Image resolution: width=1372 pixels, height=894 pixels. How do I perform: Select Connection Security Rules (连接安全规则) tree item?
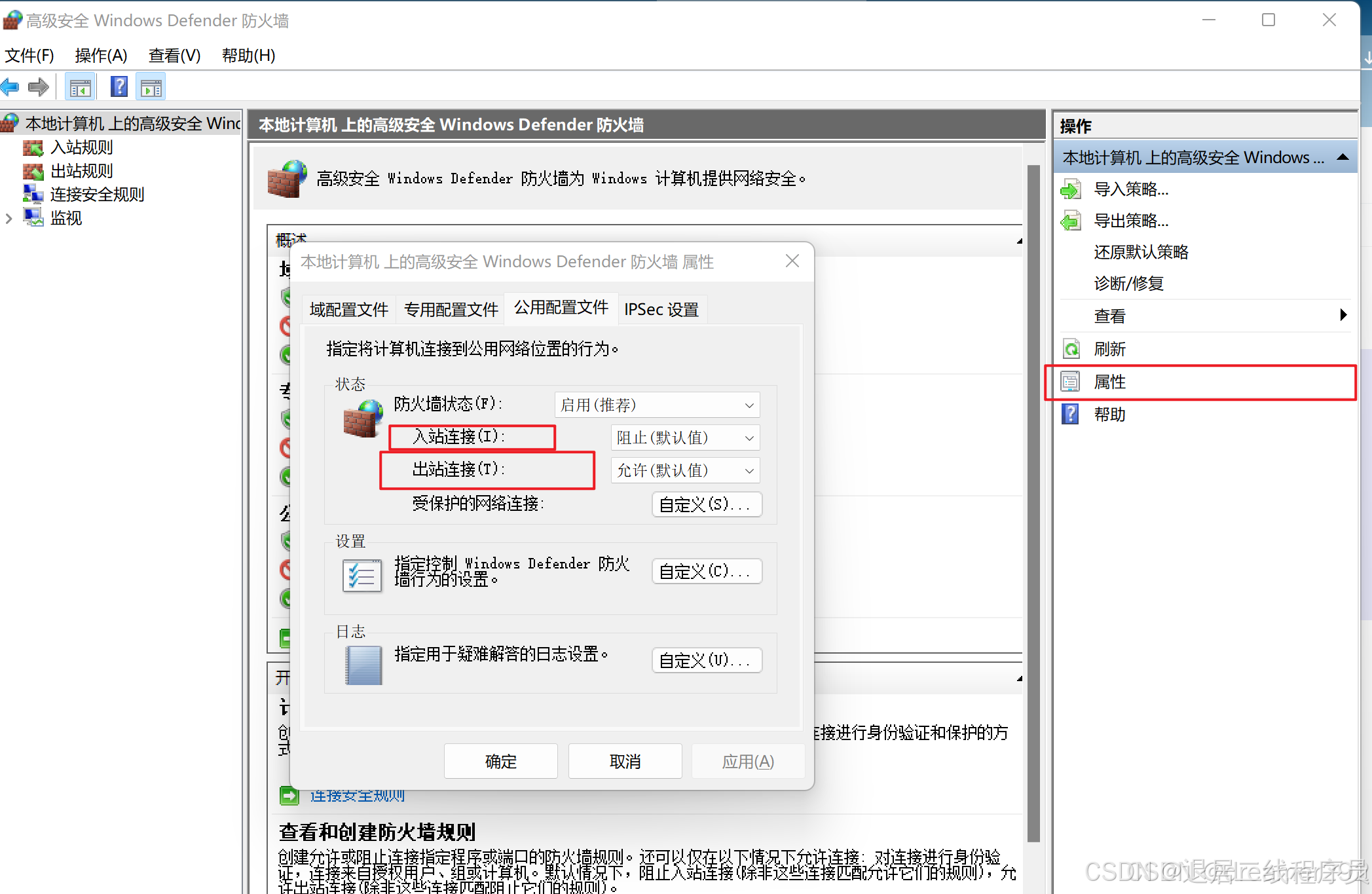pos(97,195)
